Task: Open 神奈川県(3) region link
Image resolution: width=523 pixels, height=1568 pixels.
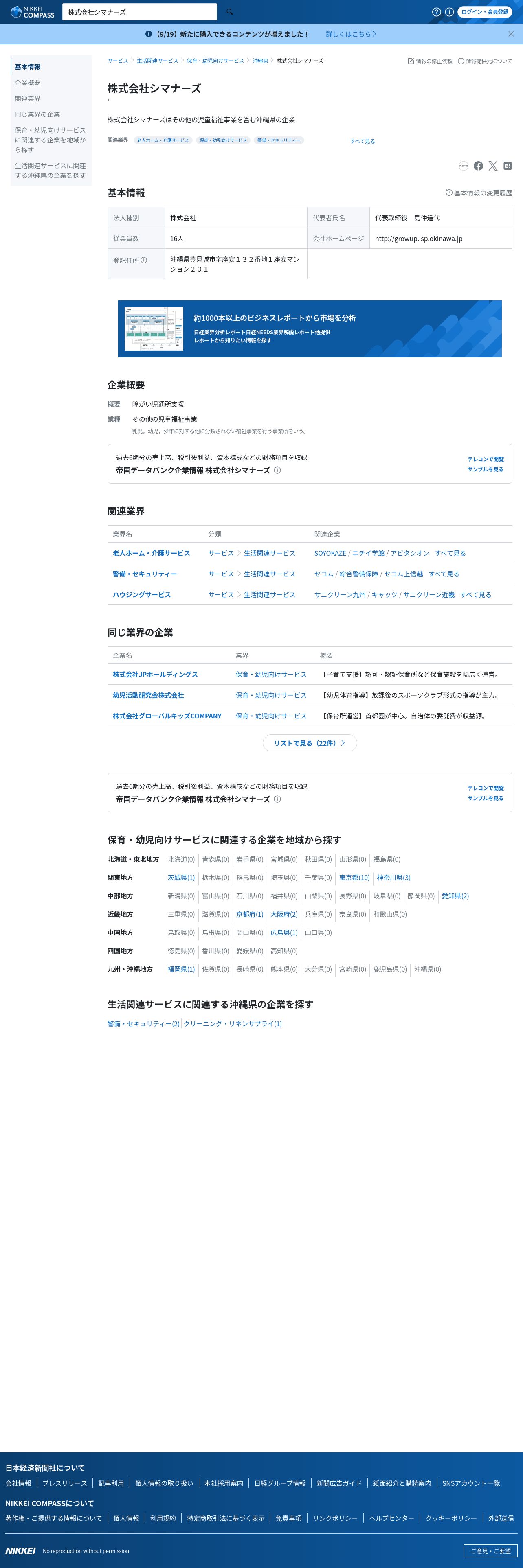Action: [393, 878]
